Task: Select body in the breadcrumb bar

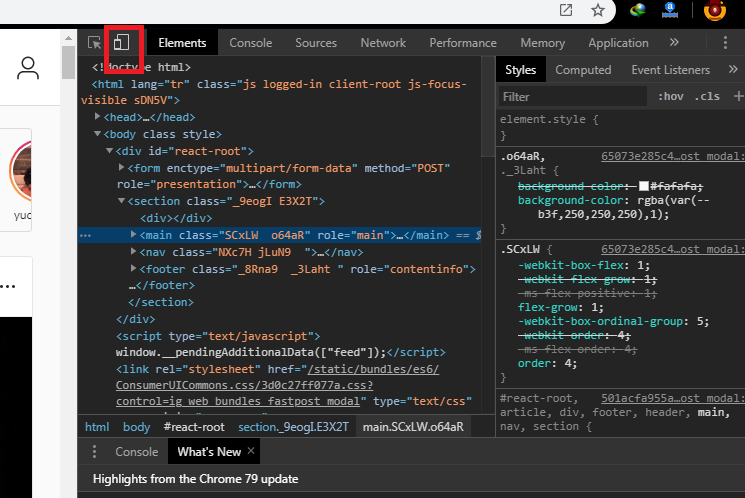Action: click(x=136, y=427)
